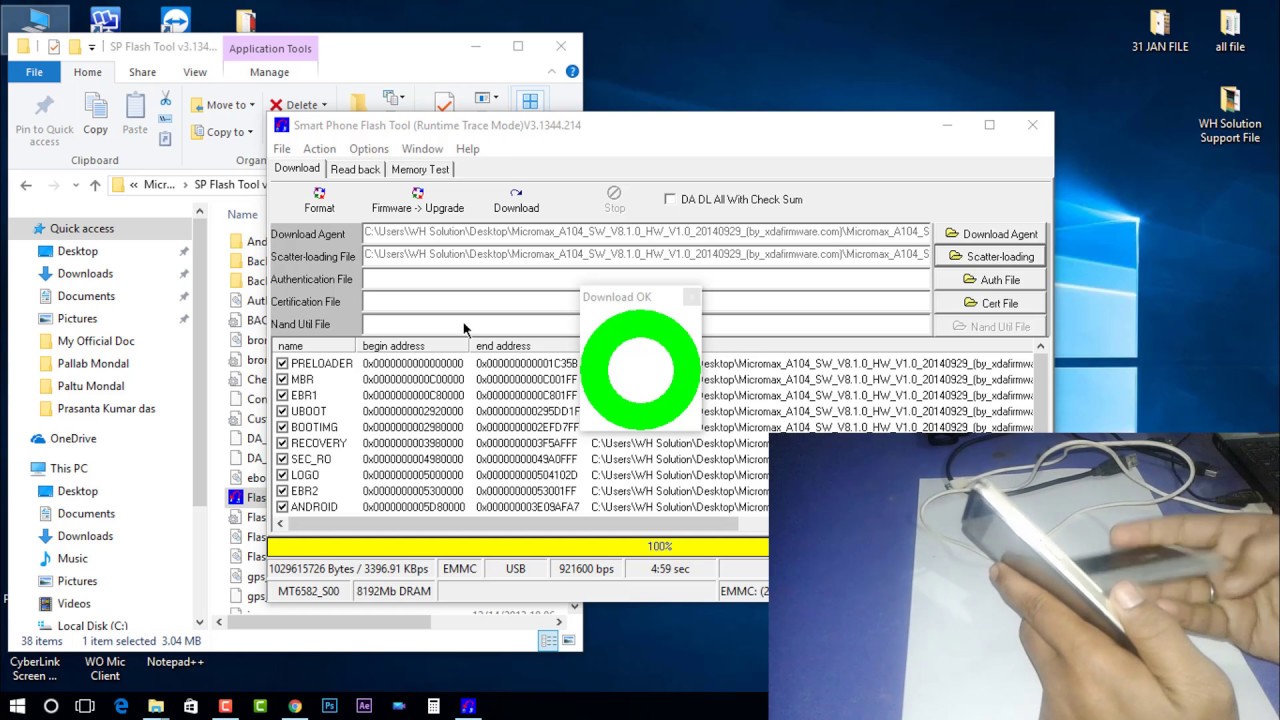Screen dimensions: 1280x720
Task: Expand the Copy to dropdown
Action: click(252, 132)
